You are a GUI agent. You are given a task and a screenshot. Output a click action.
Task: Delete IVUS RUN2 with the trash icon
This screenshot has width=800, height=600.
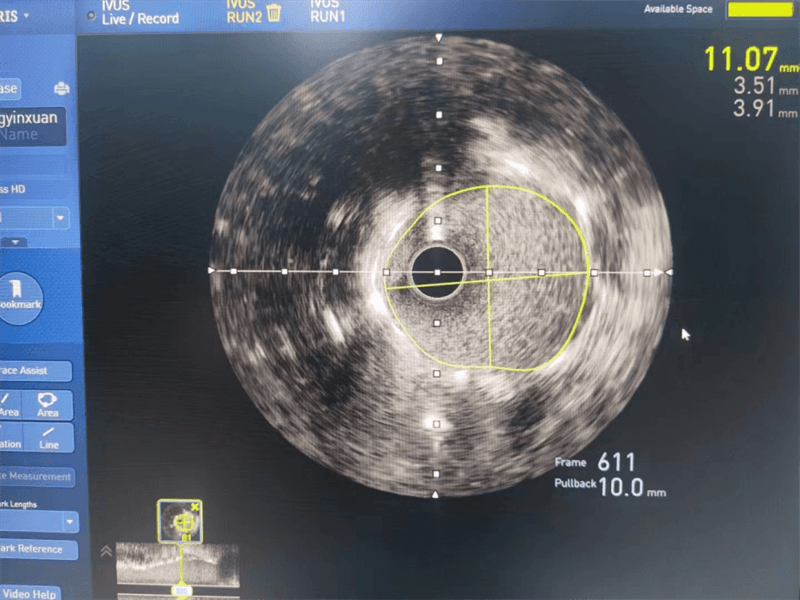coord(274,13)
